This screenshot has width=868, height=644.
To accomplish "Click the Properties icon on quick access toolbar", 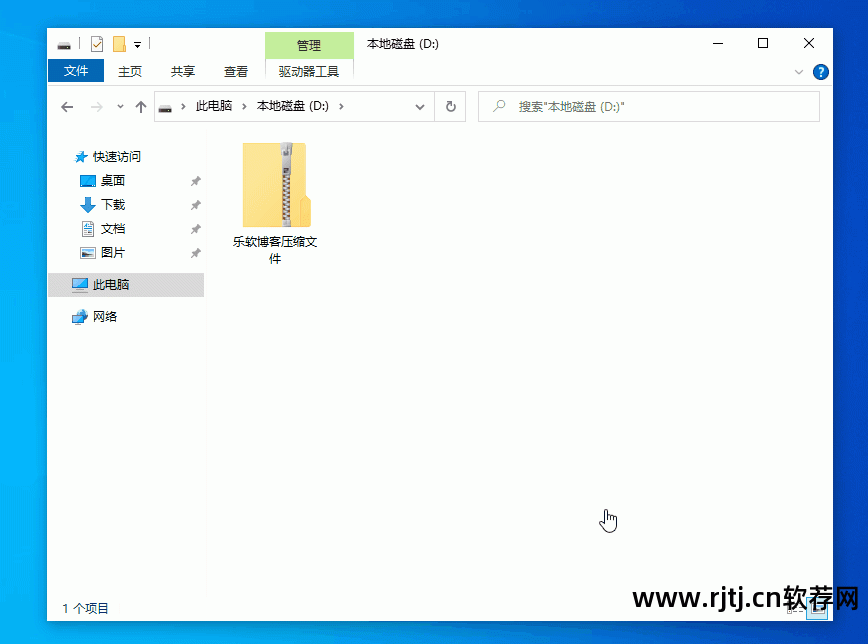I will 96,43.
